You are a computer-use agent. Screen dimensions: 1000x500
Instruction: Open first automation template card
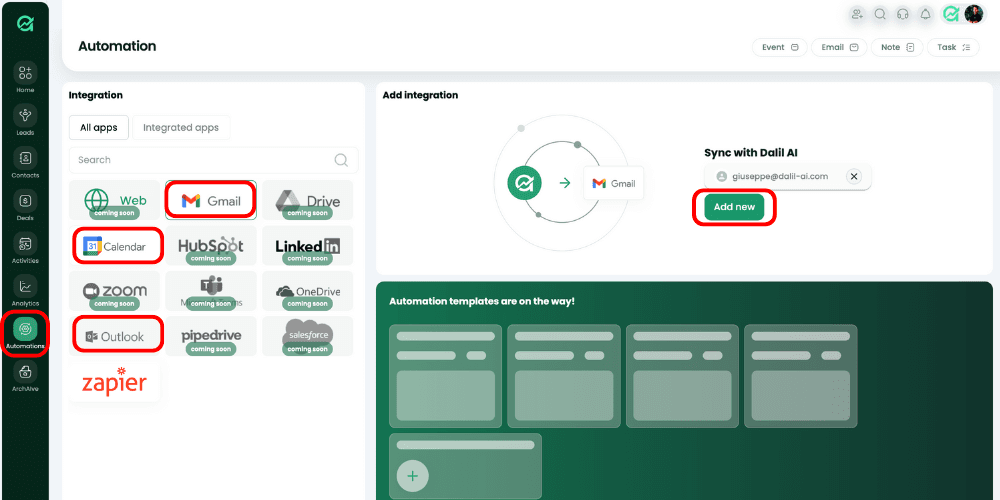tap(445, 376)
